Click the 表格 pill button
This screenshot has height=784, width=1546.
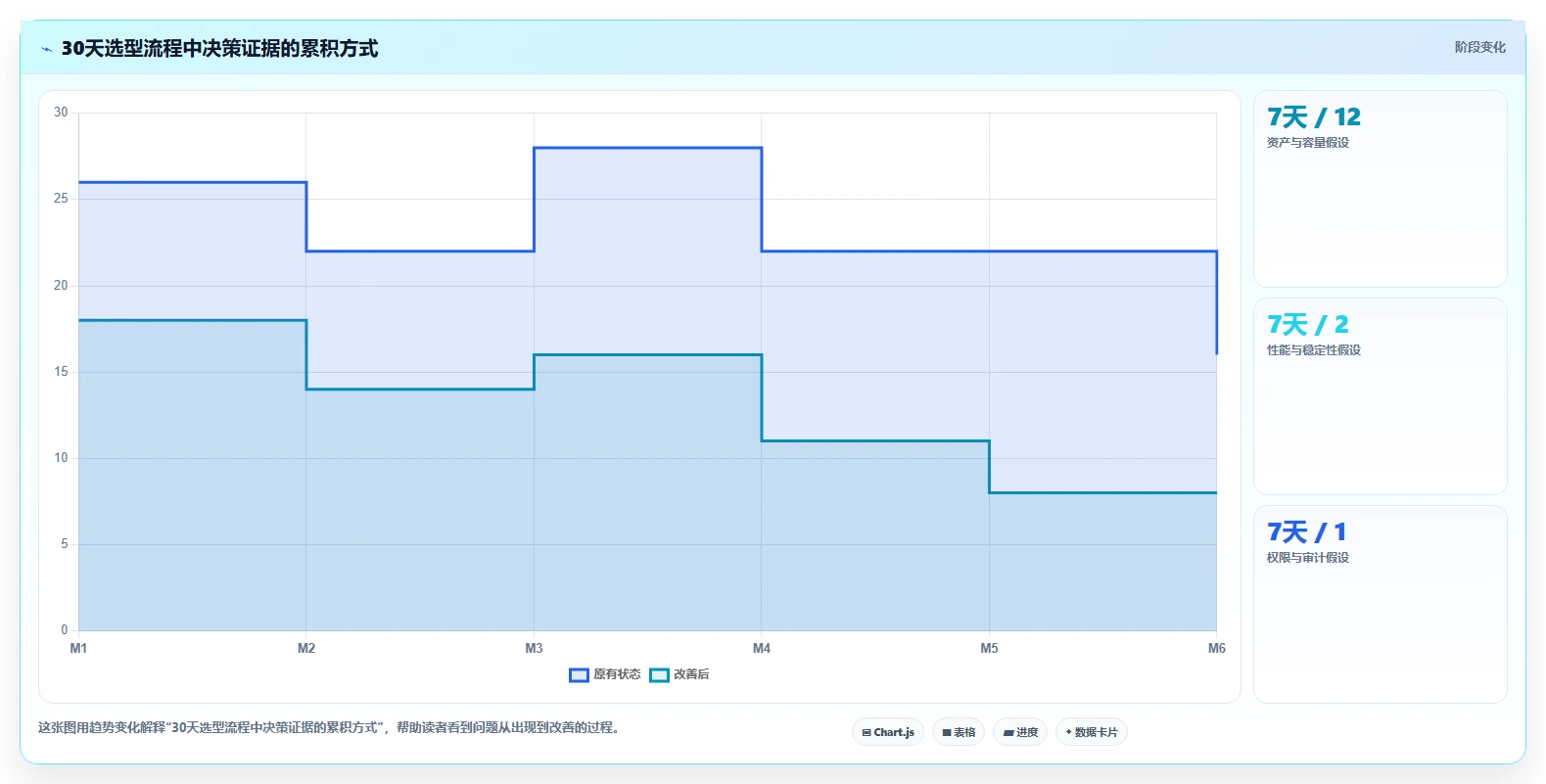click(959, 732)
